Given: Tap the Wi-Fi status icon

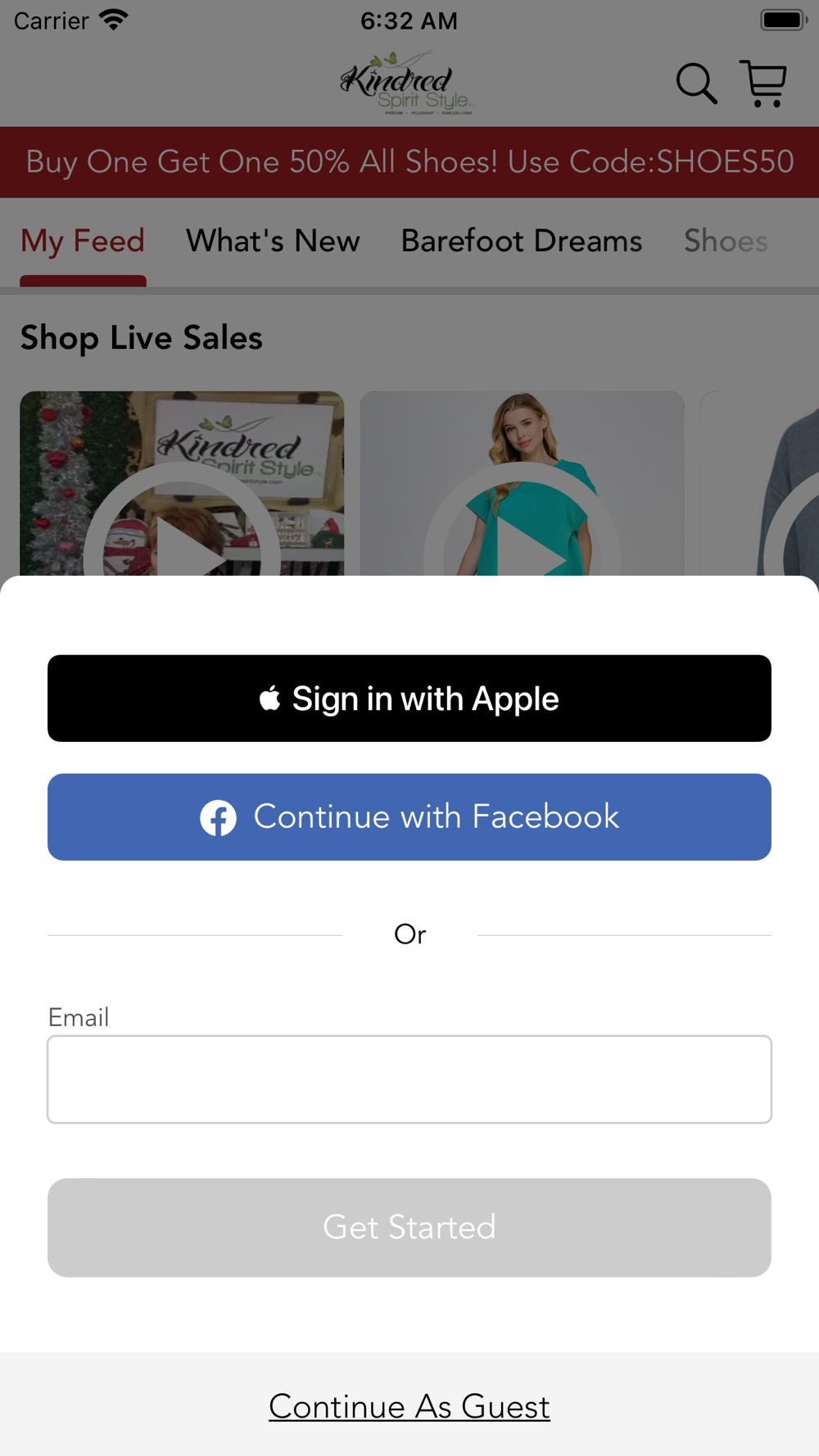Looking at the screenshot, I should coord(114,20).
